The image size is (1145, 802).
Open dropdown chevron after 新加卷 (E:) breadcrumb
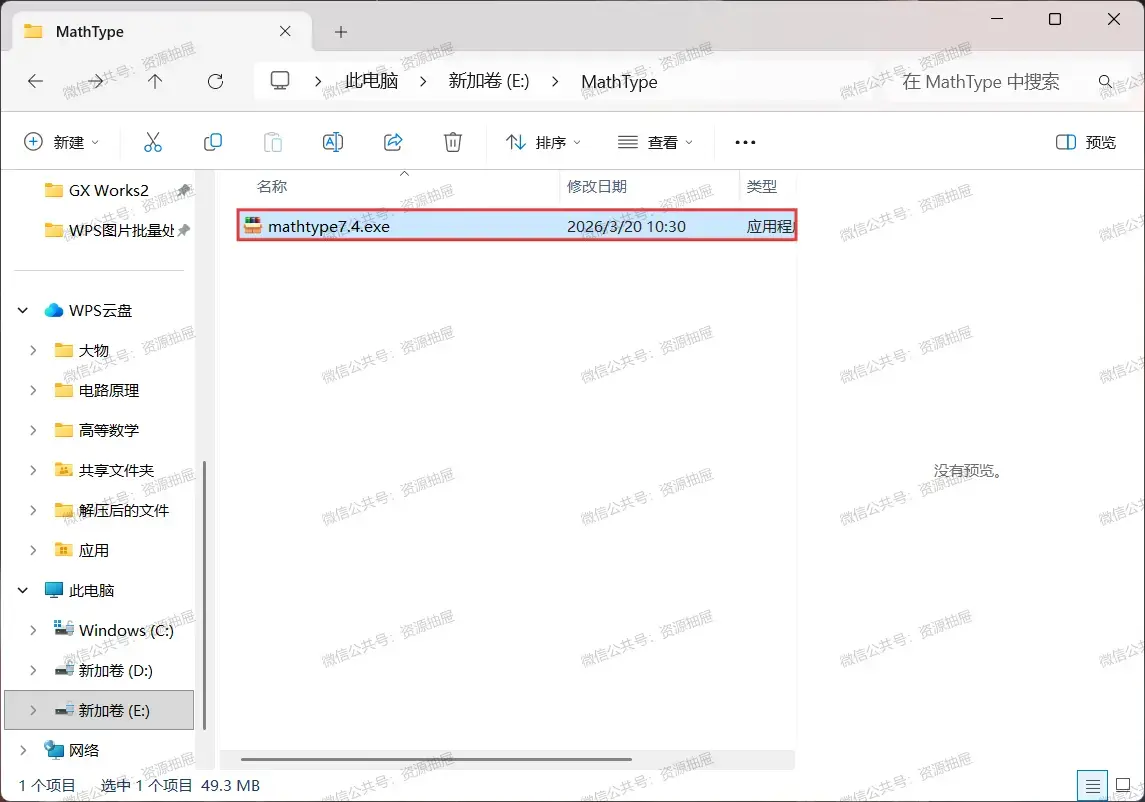(x=555, y=81)
